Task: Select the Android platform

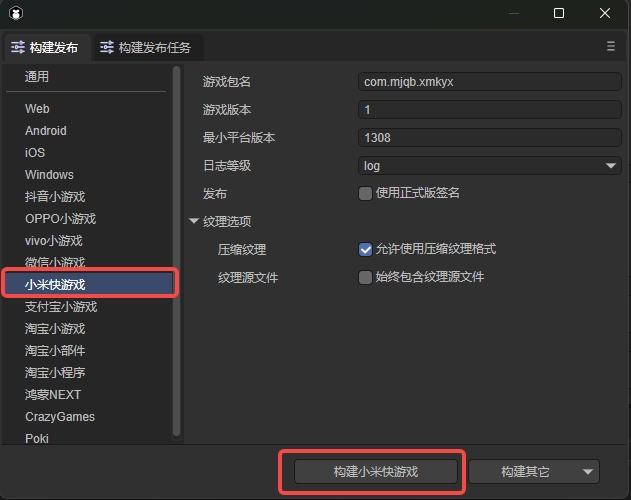Action: coord(46,131)
